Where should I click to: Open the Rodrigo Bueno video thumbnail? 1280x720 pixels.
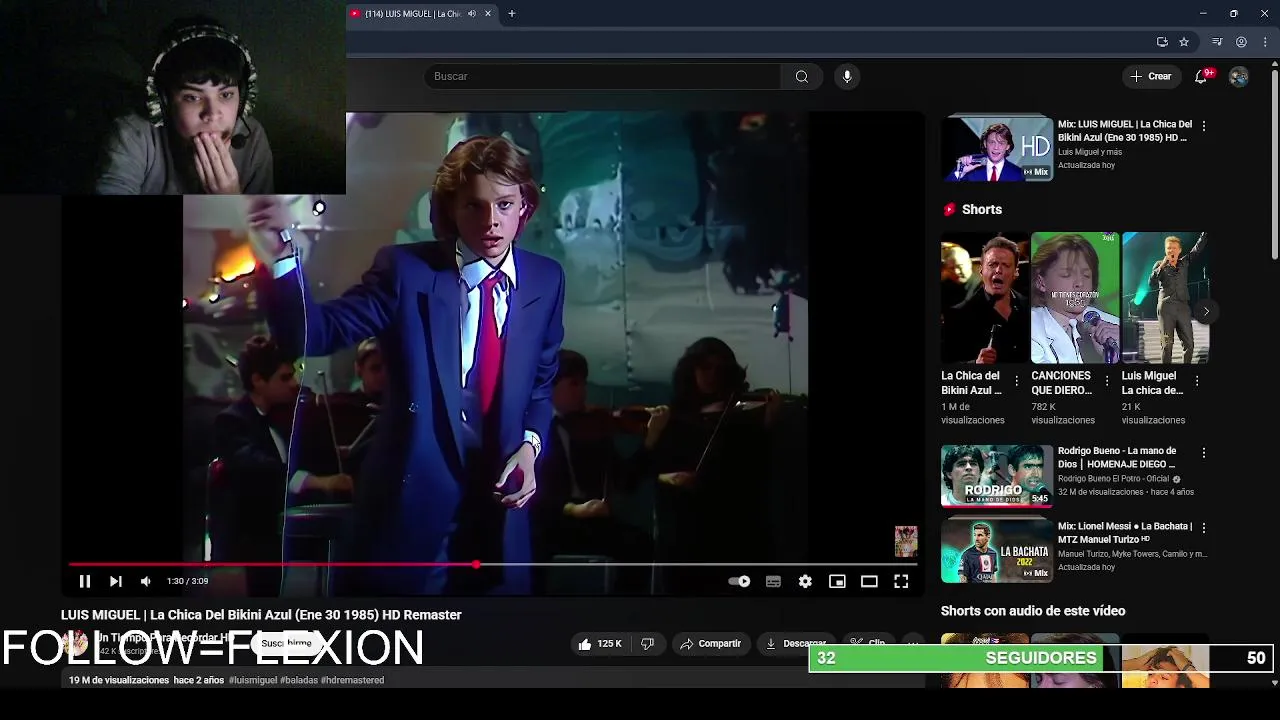point(997,476)
